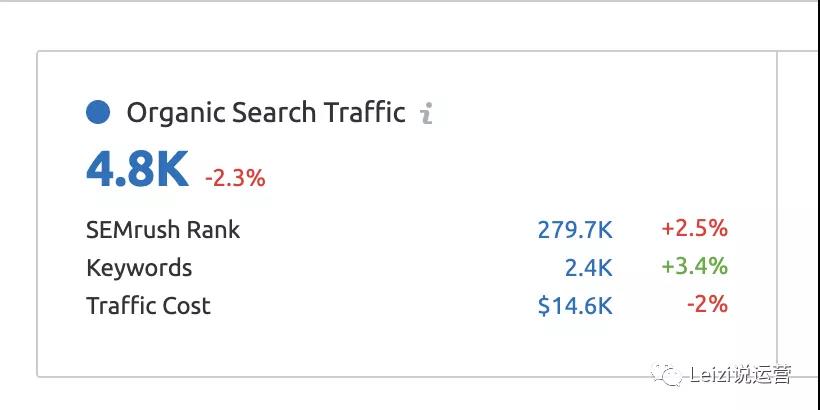Select the Keywords row label

coord(139,268)
